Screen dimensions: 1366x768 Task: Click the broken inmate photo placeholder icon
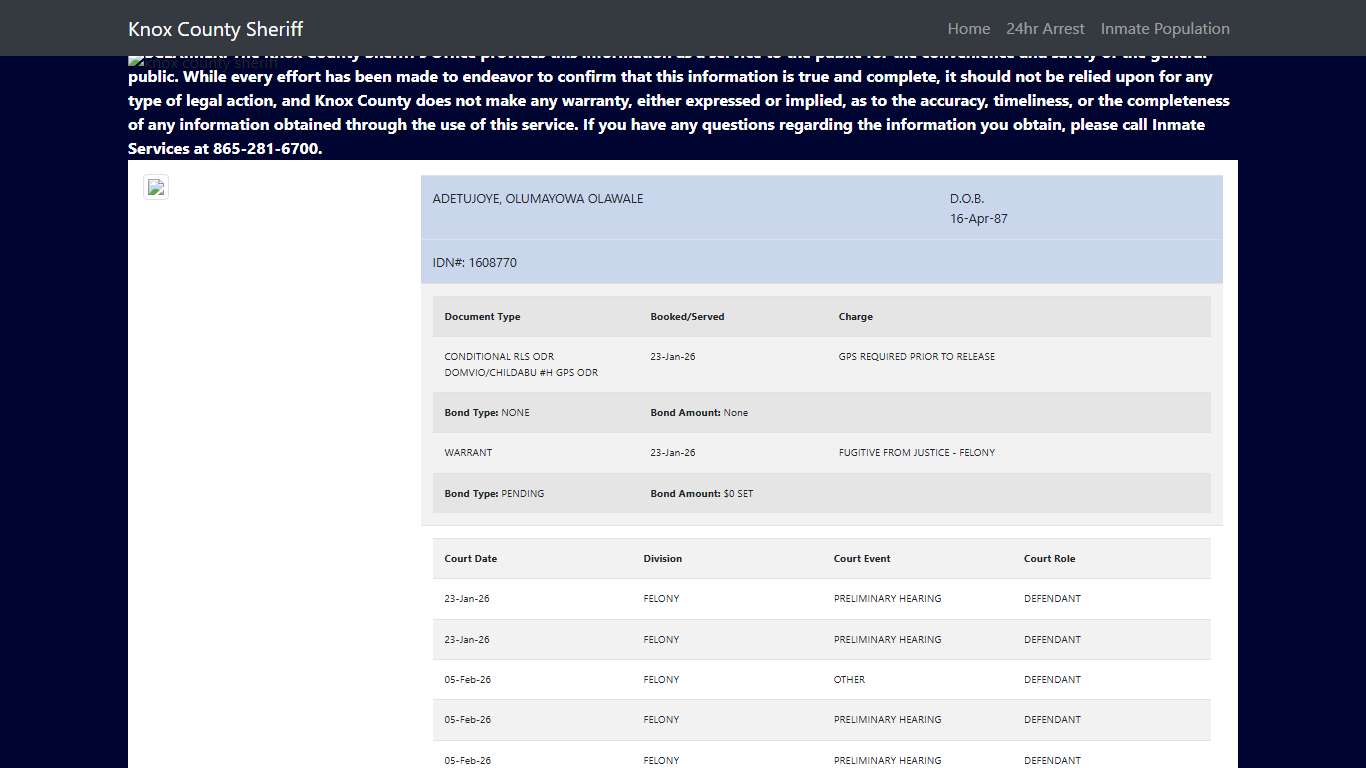pos(156,186)
